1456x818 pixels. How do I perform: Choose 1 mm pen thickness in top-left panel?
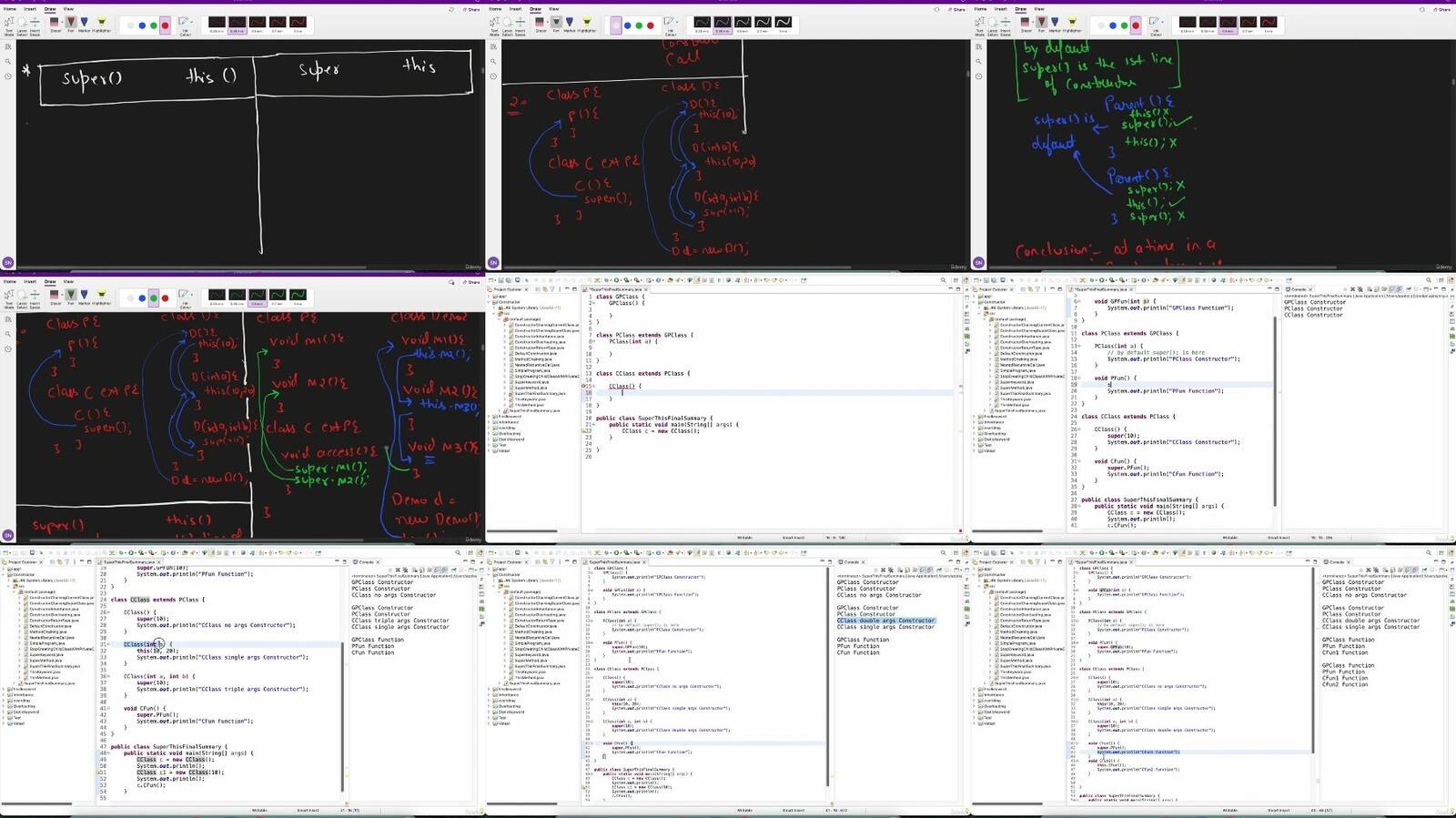[298, 25]
